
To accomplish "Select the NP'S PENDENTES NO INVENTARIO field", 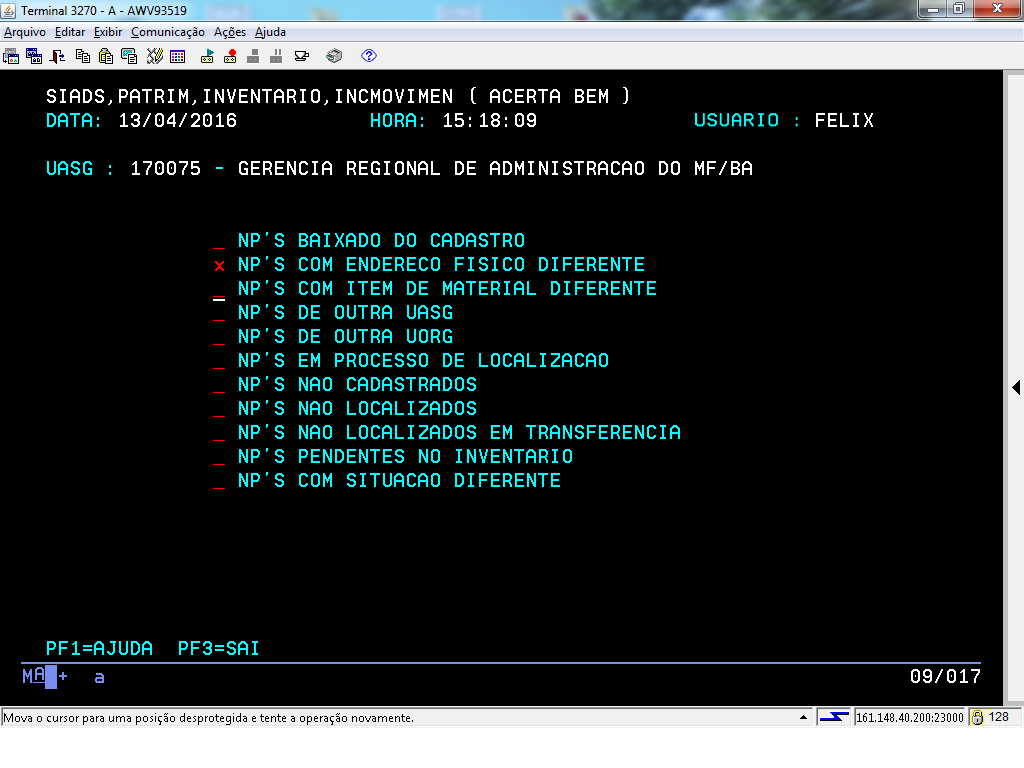I will tap(219, 457).
